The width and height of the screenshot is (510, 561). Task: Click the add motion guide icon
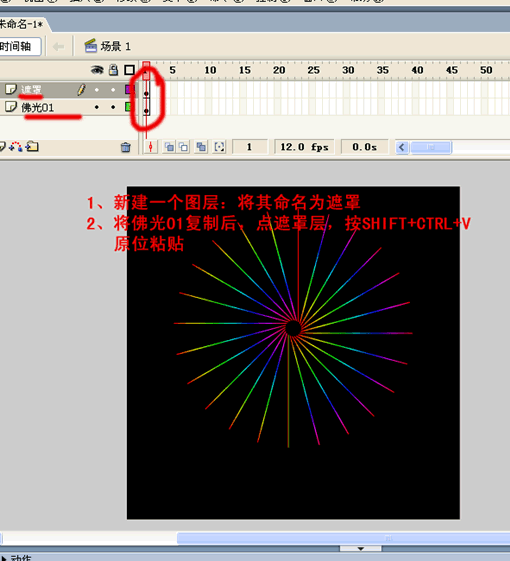[16, 146]
